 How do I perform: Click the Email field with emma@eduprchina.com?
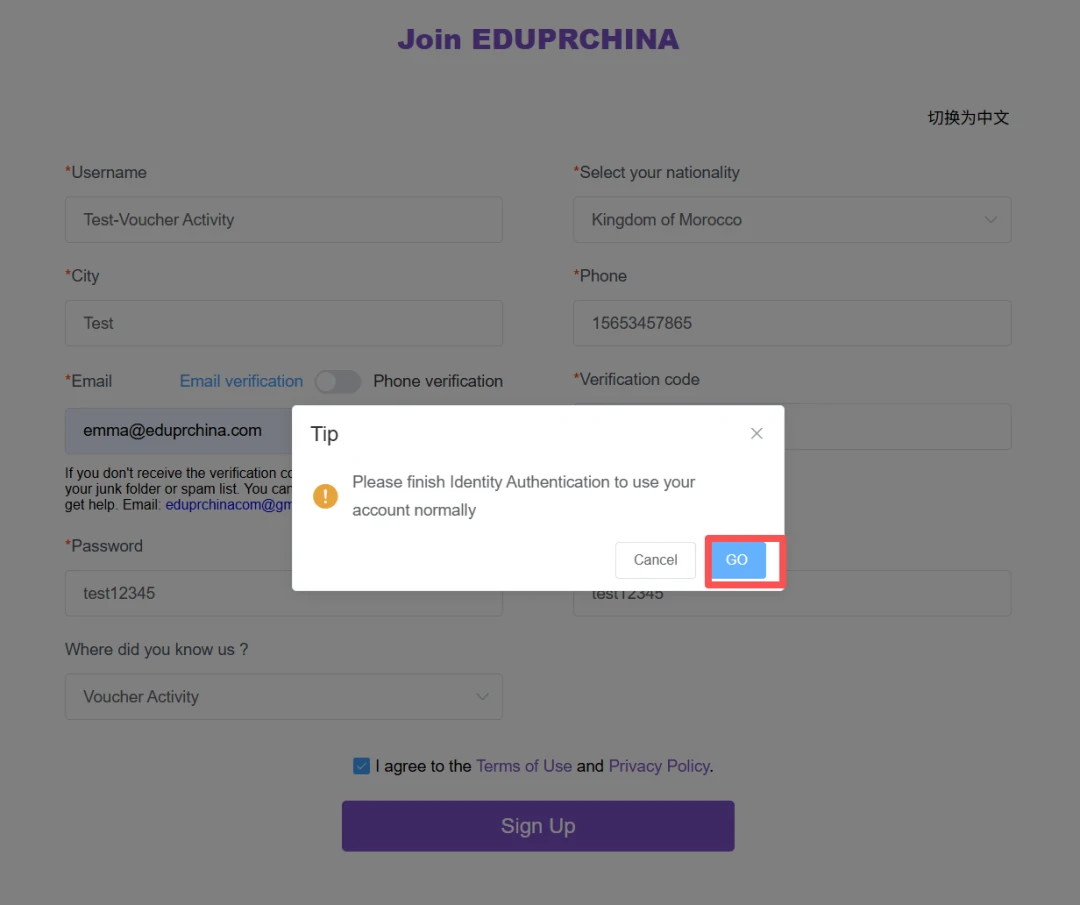coord(179,430)
